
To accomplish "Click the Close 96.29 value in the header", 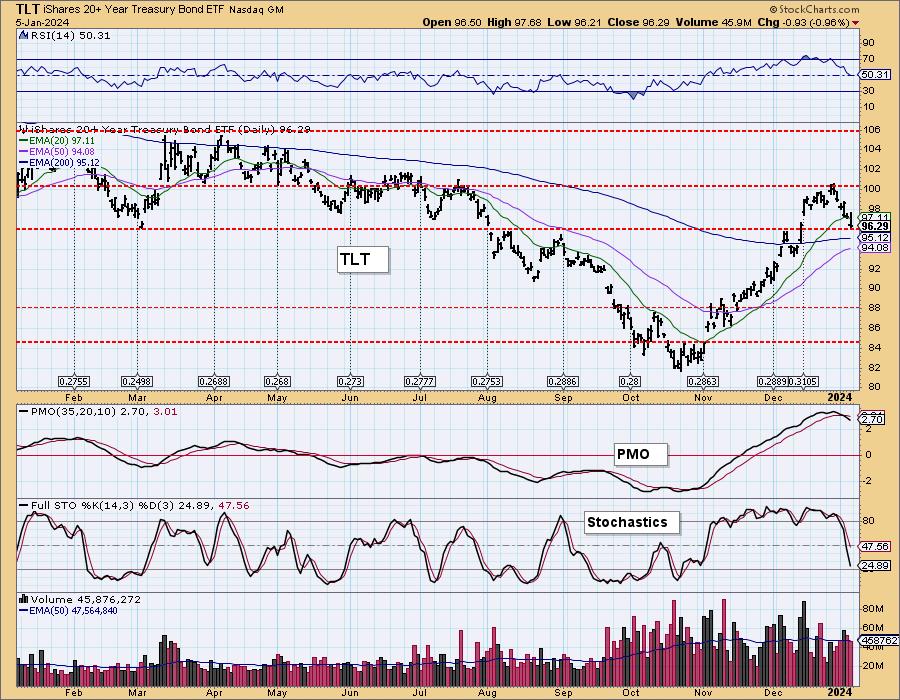I will 639,22.
